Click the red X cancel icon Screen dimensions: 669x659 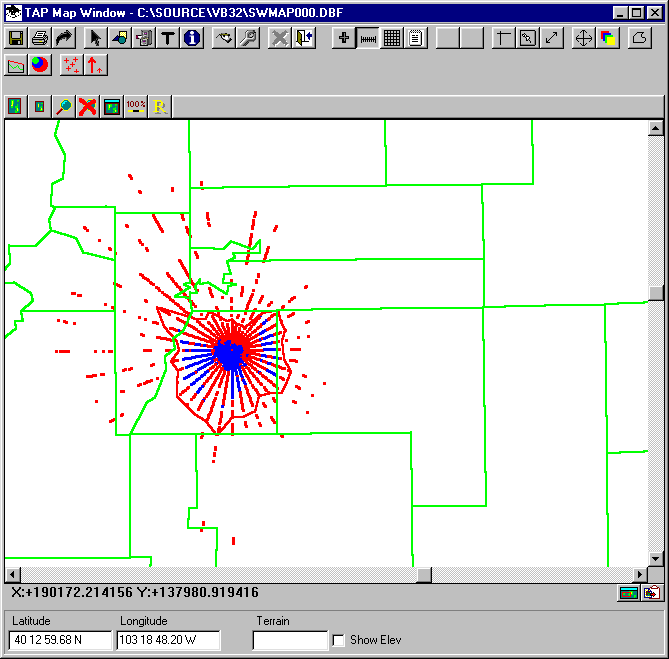pyautogui.click(x=87, y=106)
